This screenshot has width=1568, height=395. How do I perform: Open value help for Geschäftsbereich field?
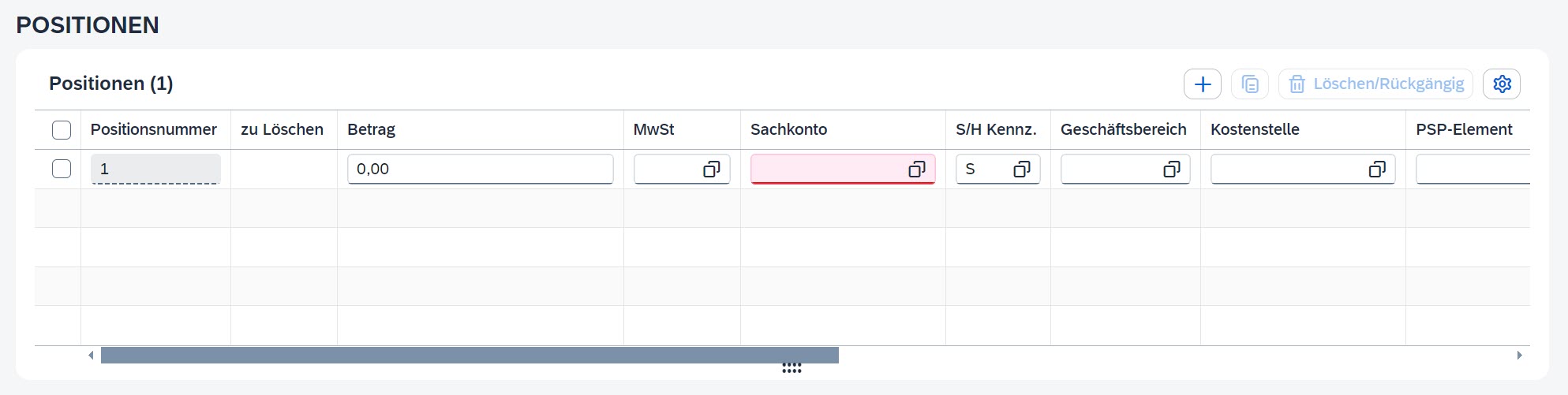pos(1171,170)
